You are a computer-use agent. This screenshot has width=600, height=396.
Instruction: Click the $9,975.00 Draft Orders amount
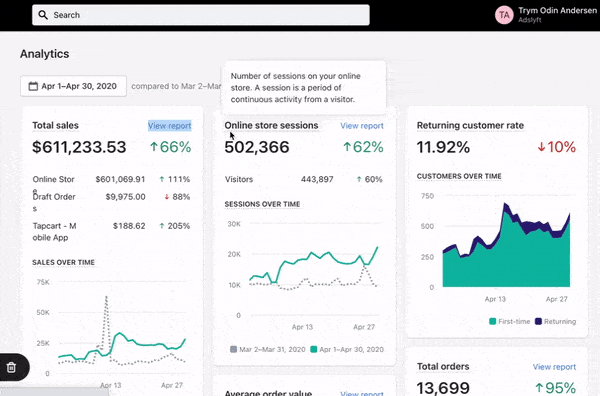coord(126,197)
